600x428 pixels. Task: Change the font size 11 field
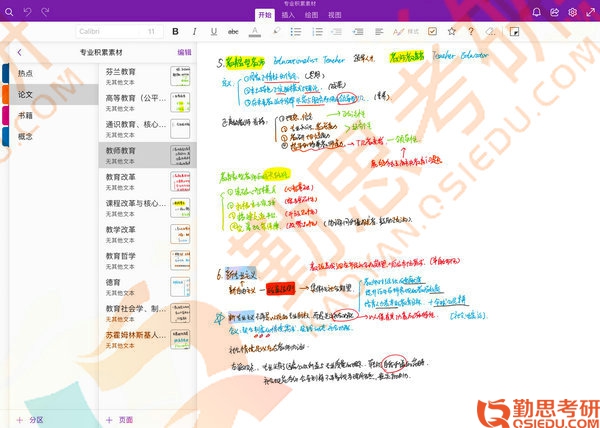(152, 32)
